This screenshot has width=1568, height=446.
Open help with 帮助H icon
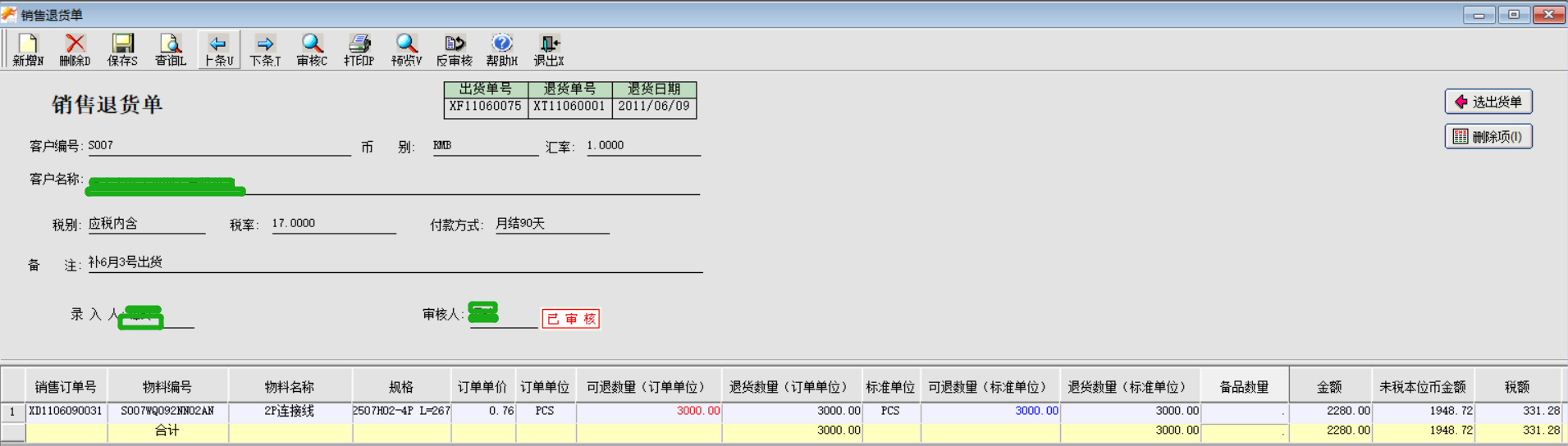[x=501, y=50]
